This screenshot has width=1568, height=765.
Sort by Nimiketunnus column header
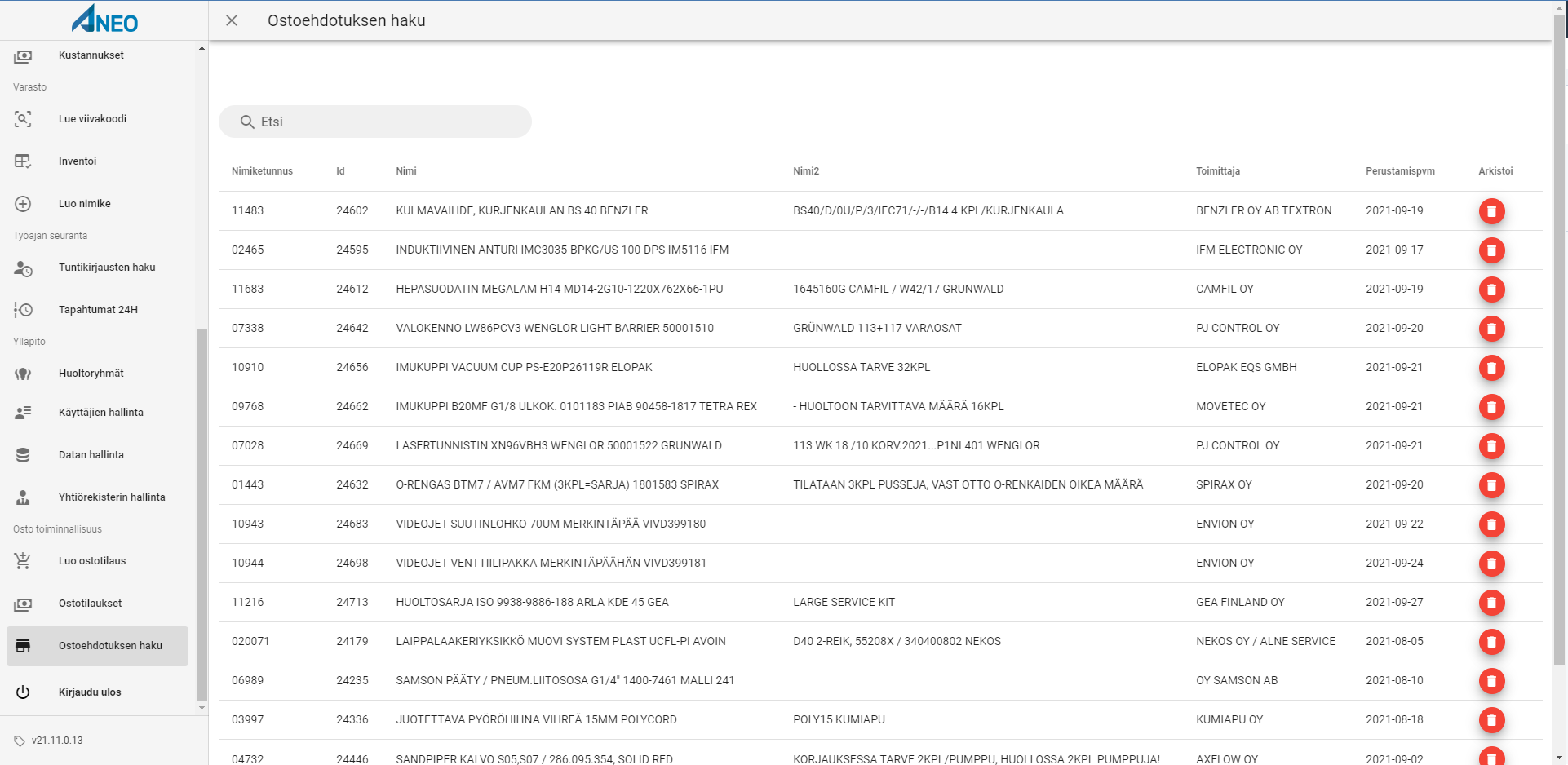(262, 171)
